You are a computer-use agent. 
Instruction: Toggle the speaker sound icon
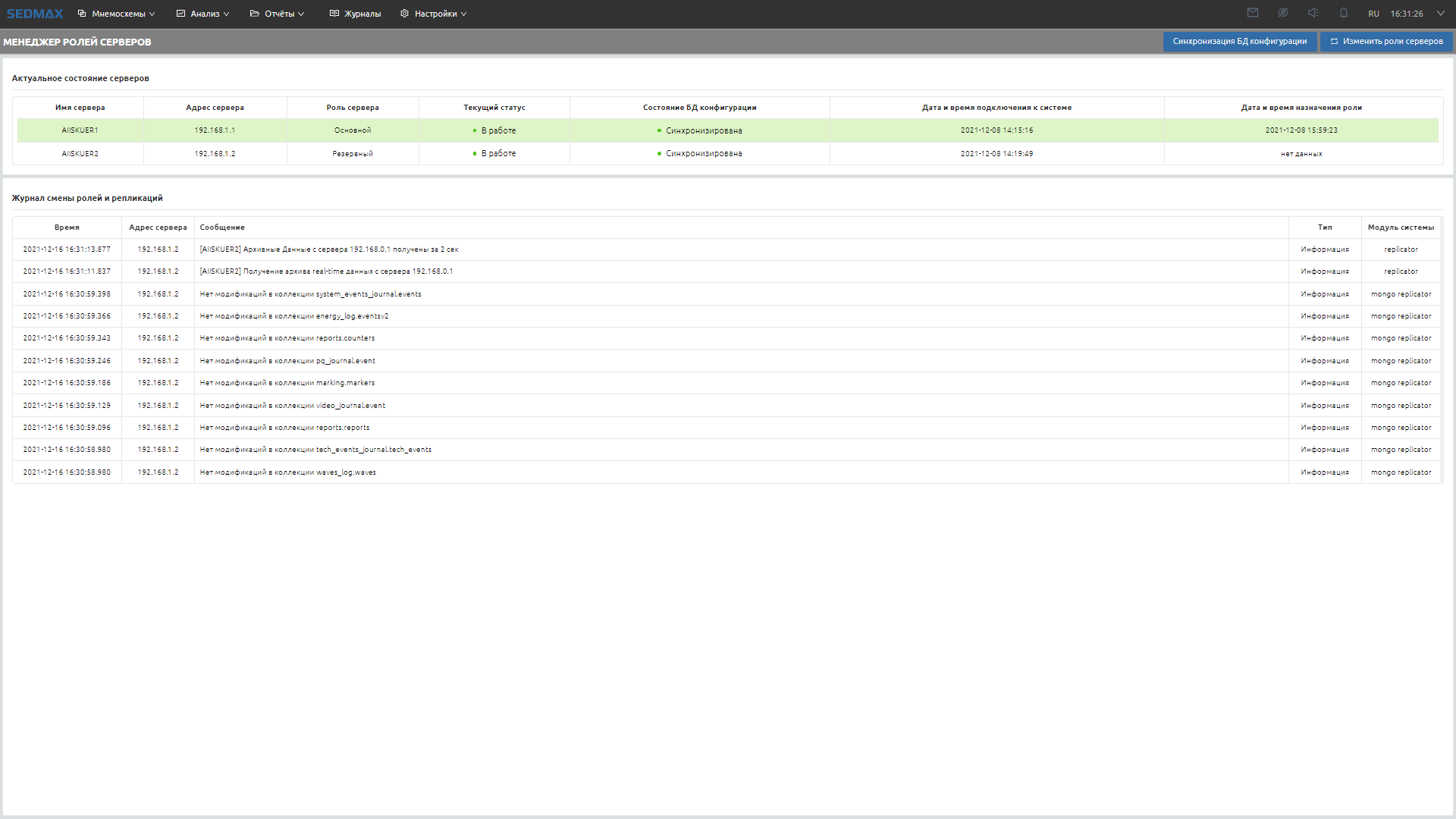pyautogui.click(x=1313, y=13)
